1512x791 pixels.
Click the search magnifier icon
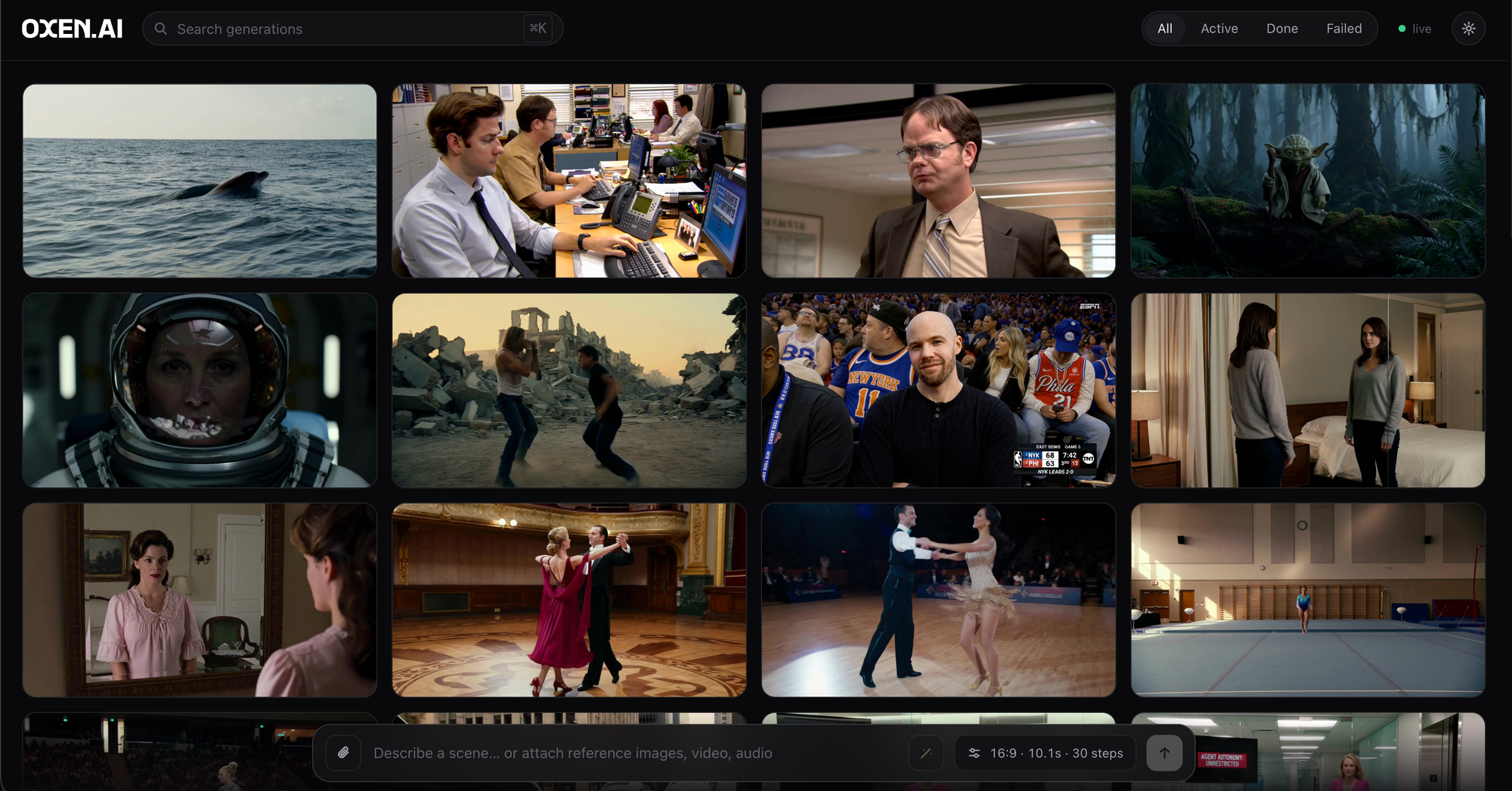tap(160, 29)
